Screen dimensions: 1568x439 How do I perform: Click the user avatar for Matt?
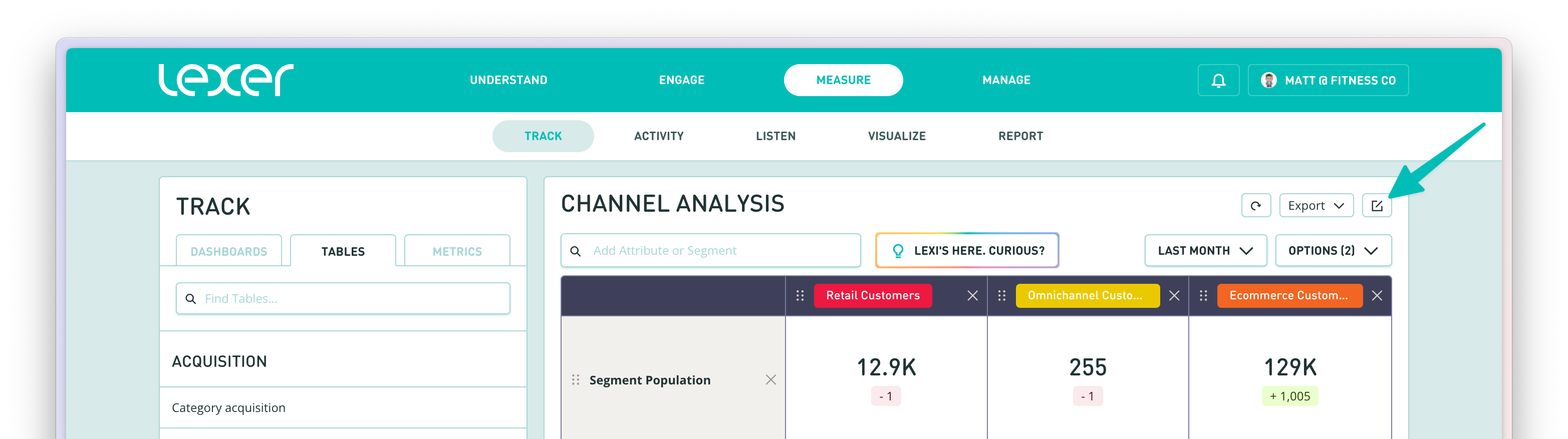[x=1268, y=80]
